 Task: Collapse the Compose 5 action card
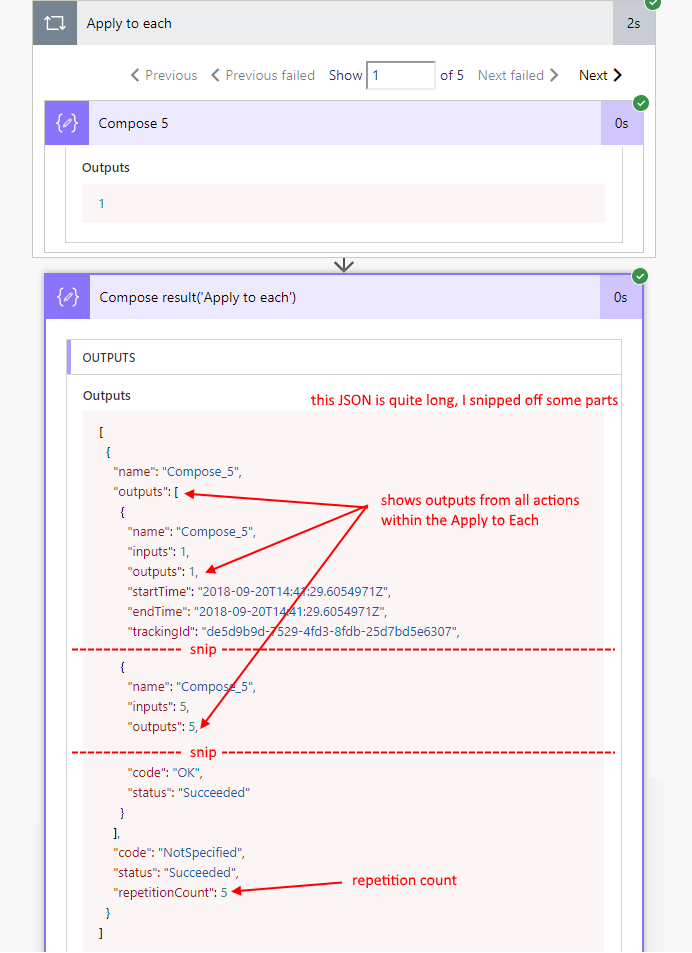(x=340, y=123)
